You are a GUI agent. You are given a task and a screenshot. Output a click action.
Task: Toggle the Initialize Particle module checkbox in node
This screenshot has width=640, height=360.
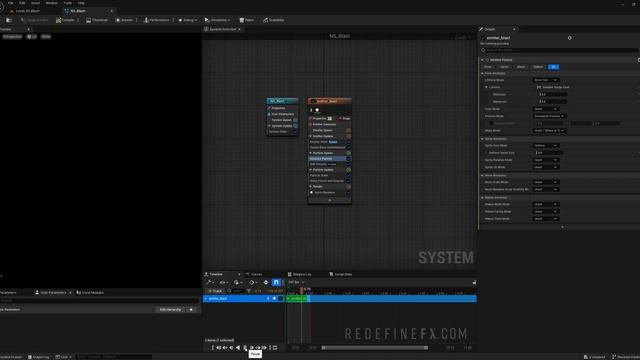pyautogui.click(x=349, y=159)
